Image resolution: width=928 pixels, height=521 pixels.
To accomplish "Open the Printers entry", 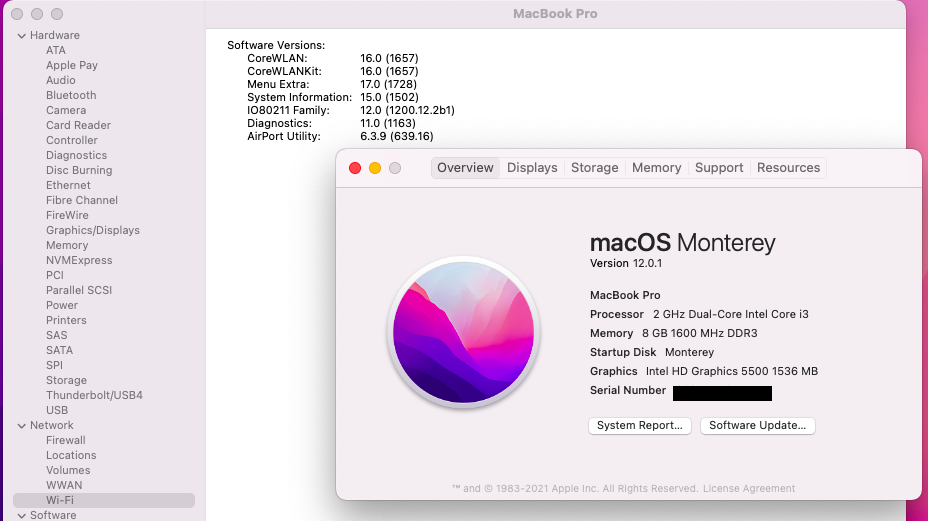I will tap(66, 320).
